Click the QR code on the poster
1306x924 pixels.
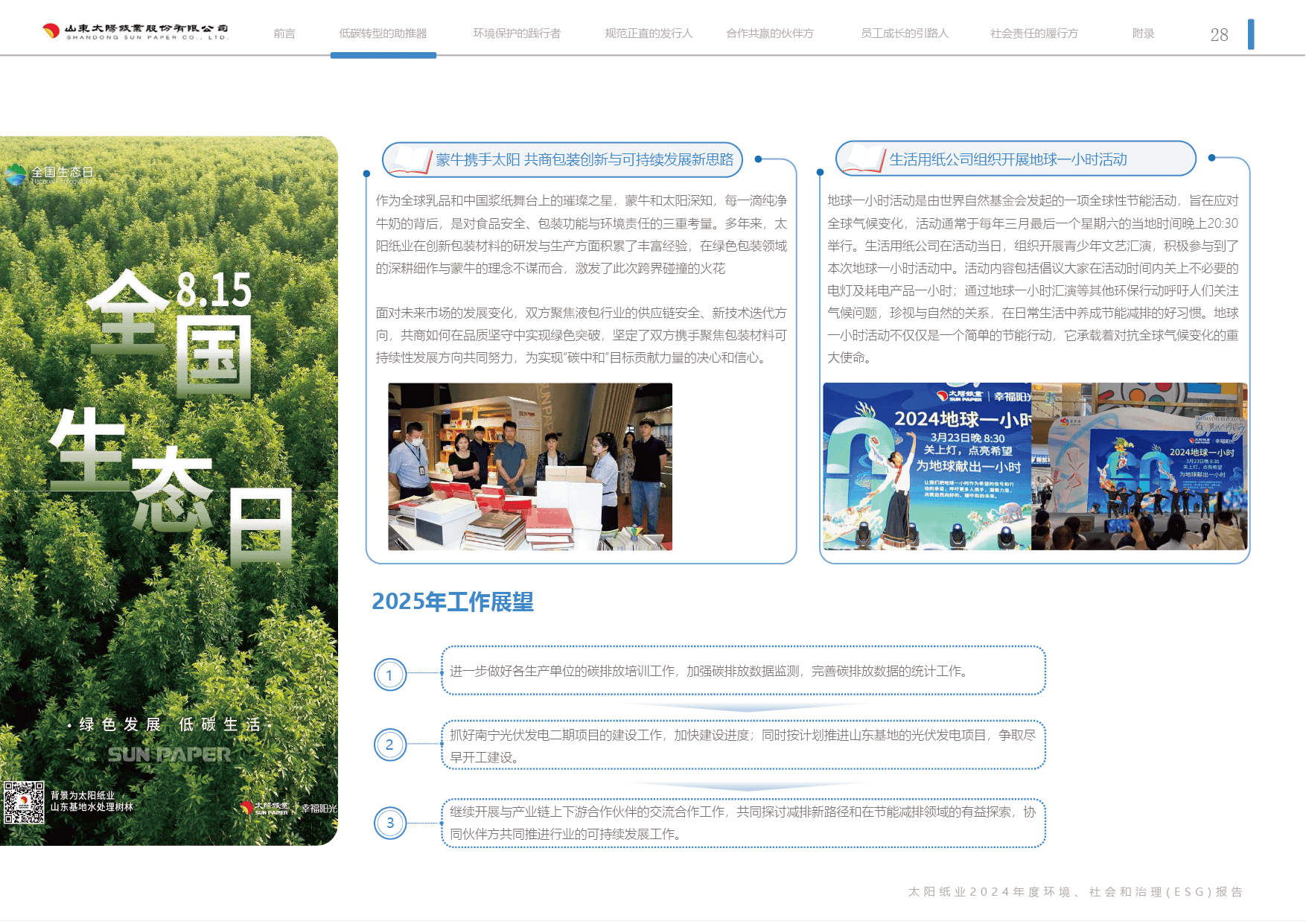point(24,802)
